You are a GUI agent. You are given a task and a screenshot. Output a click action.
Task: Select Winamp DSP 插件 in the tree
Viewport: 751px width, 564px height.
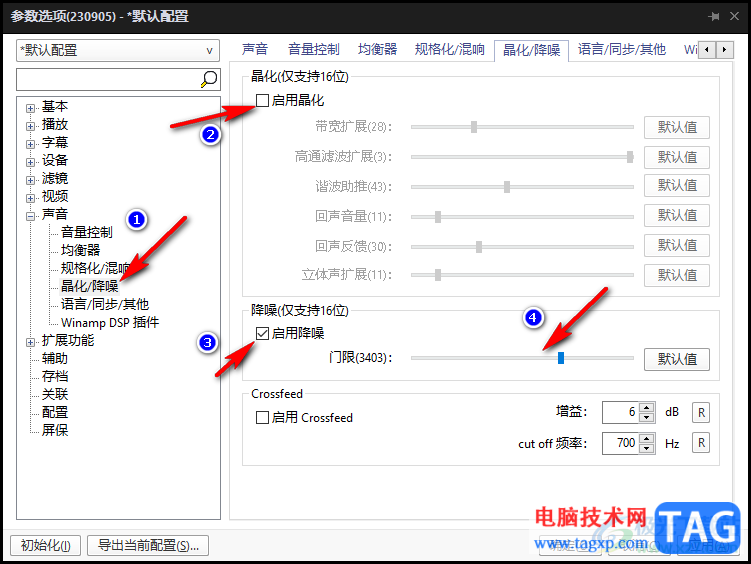tap(110, 322)
